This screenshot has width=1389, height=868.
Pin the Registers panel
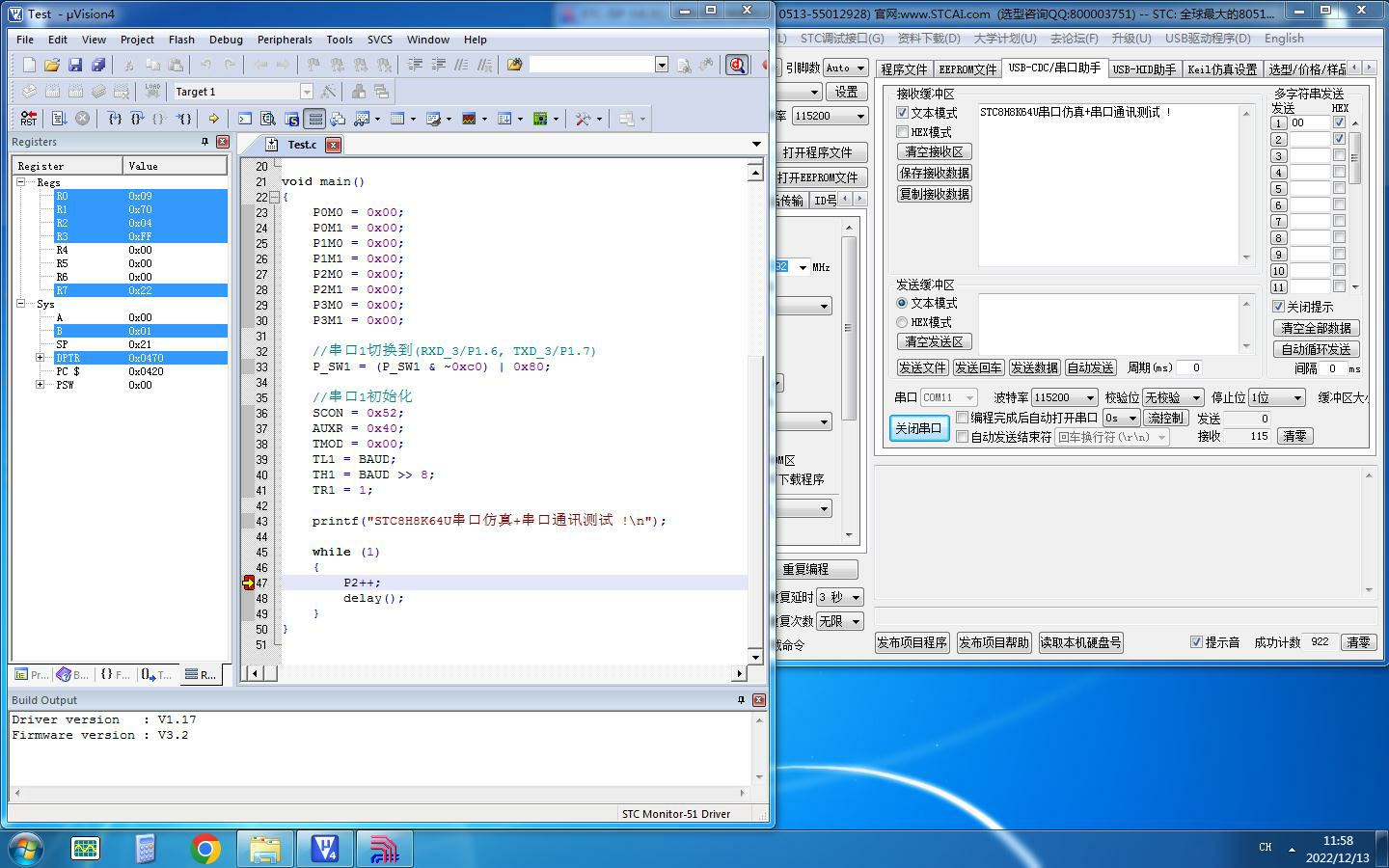coord(204,142)
